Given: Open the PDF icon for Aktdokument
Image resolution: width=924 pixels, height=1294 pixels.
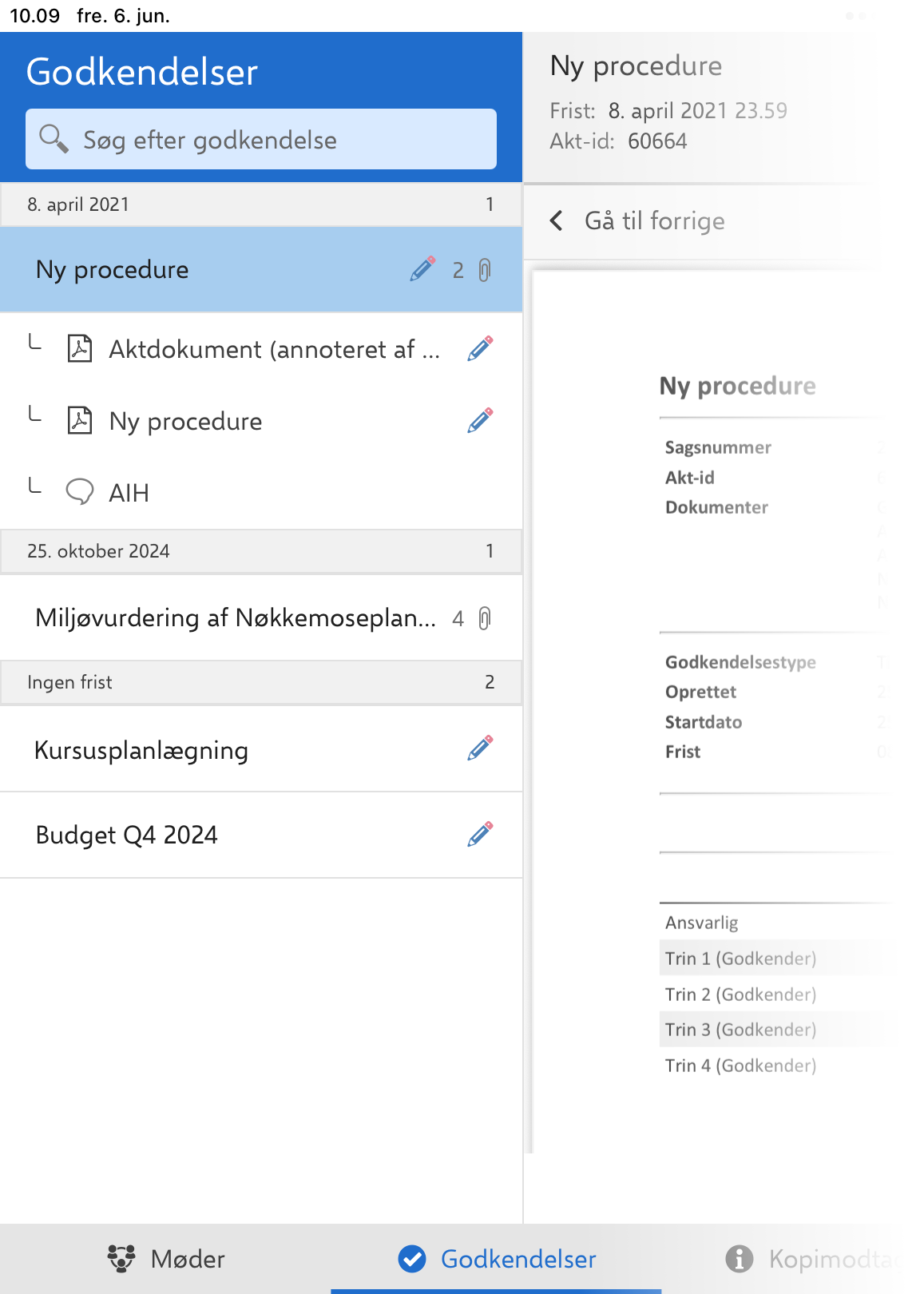Looking at the screenshot, I should [80, 349].
